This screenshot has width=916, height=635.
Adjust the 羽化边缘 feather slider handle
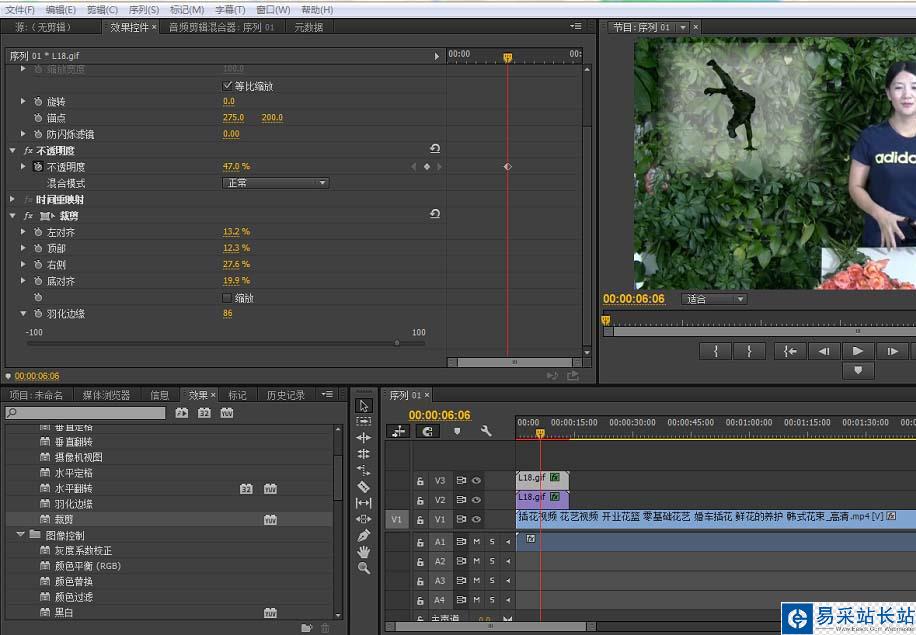click(397, 343)
